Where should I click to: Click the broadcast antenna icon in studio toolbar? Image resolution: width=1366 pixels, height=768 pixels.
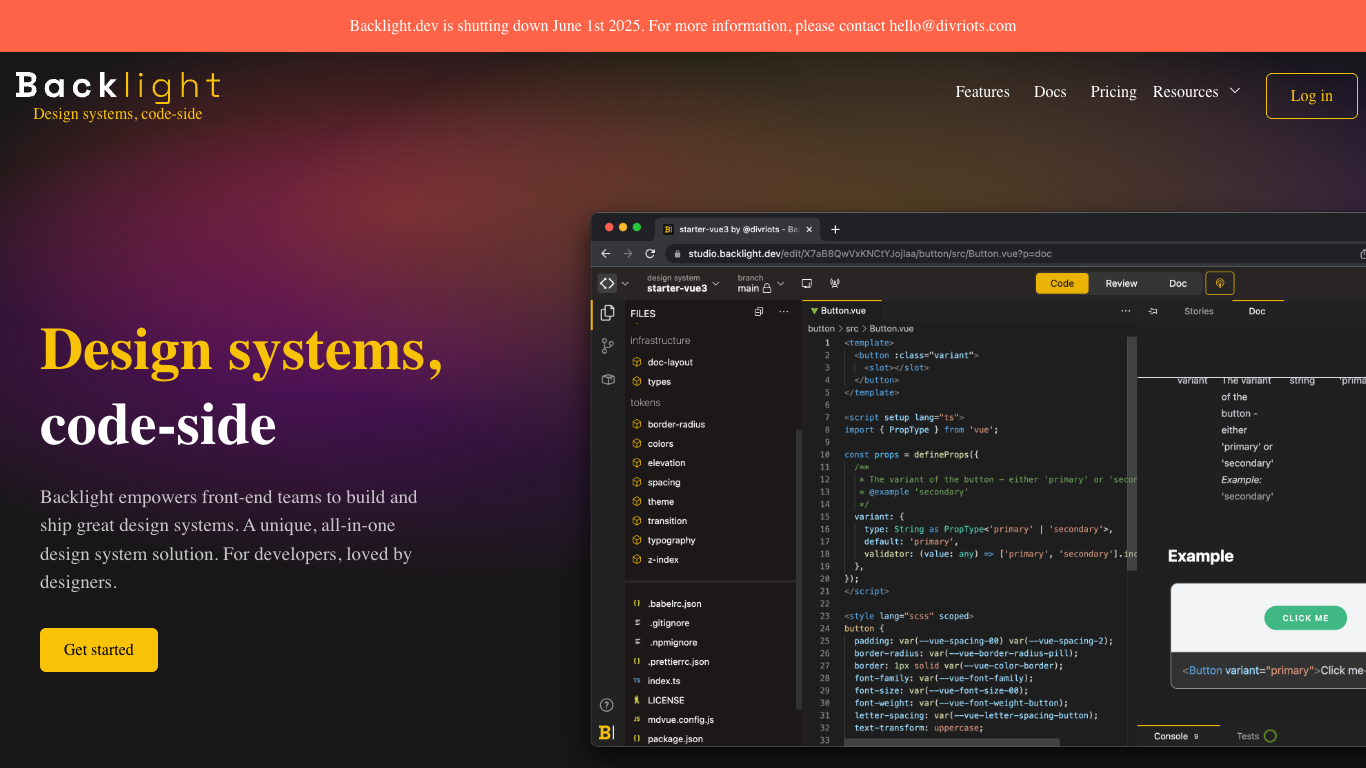tap(835, 284)
